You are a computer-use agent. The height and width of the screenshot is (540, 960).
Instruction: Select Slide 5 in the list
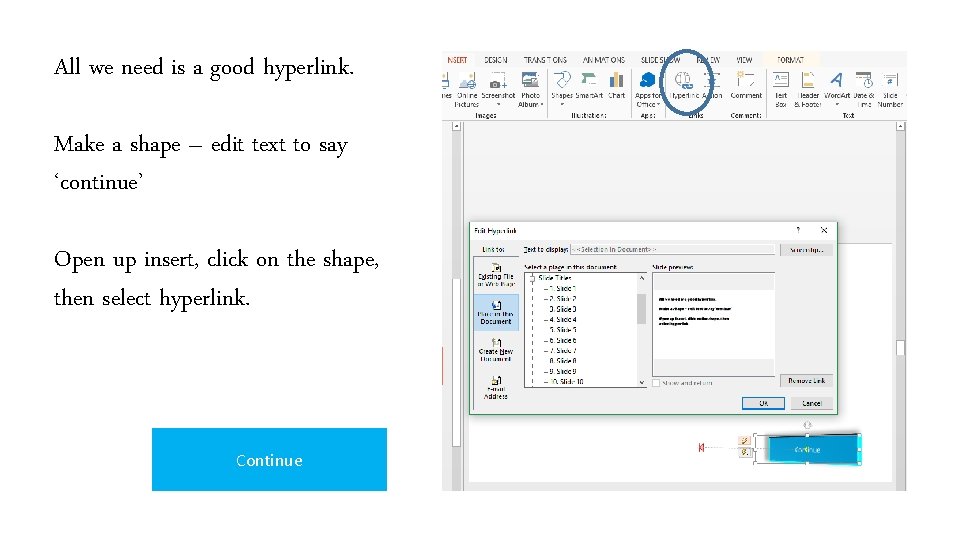tap(563, 330)
